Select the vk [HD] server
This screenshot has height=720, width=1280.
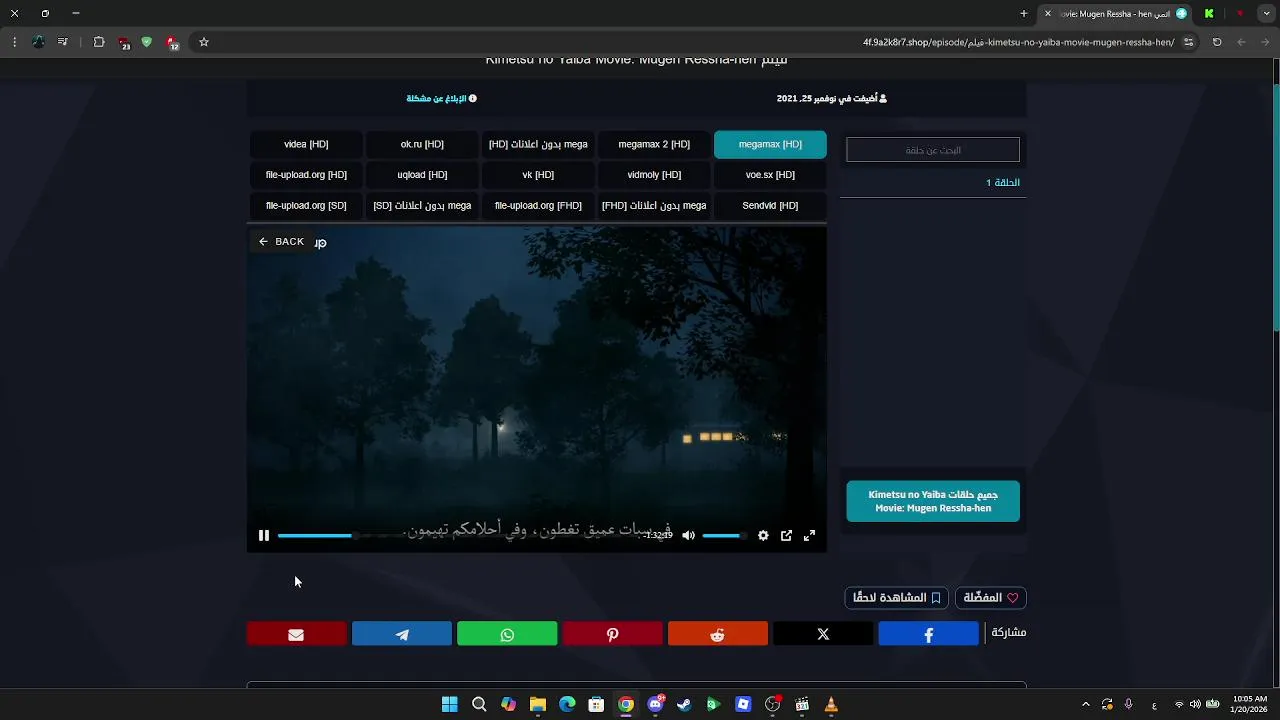click(538, 175)
